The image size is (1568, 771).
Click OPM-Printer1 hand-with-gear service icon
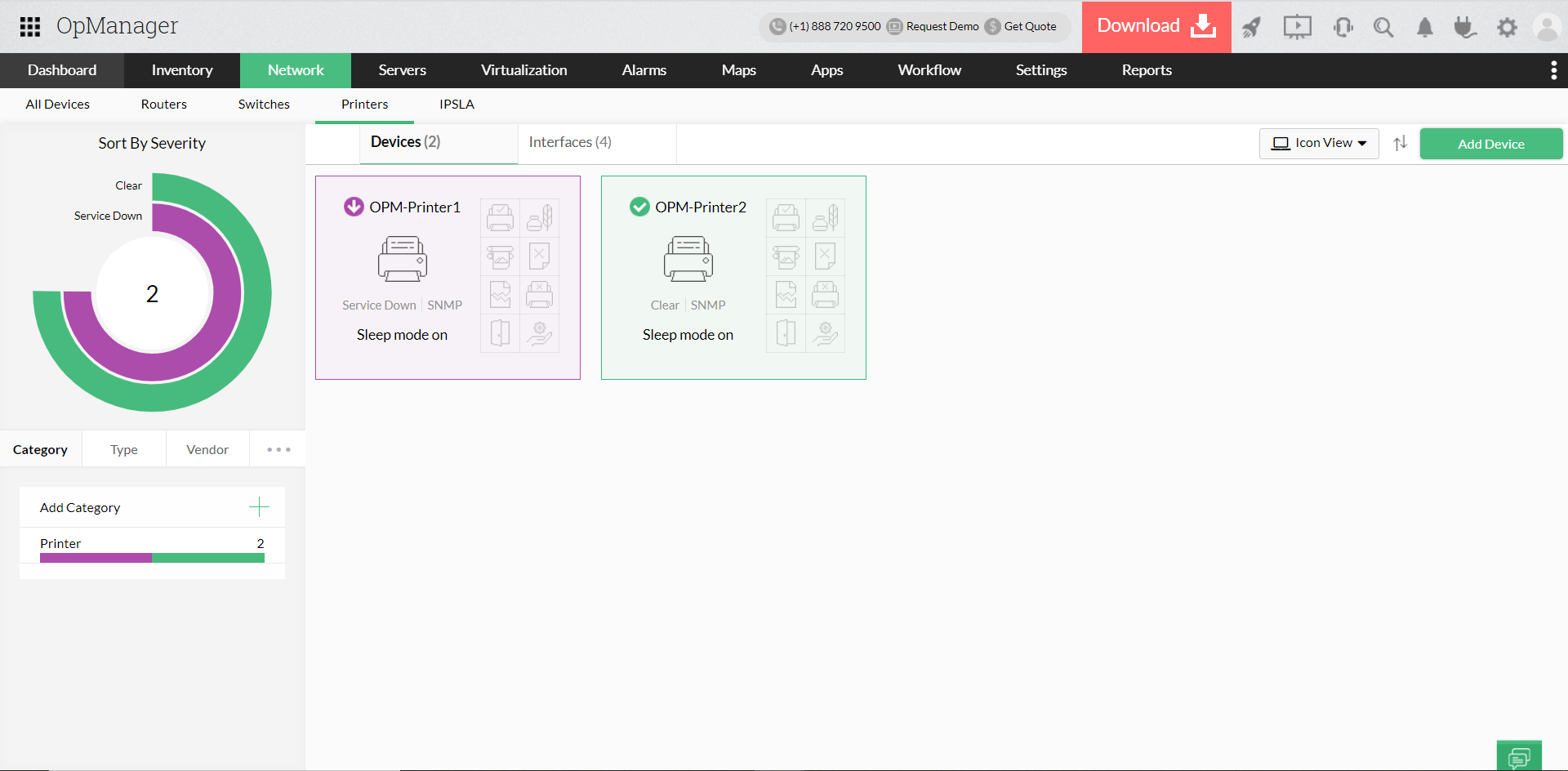pyautogui.click(x=539, y=333)
